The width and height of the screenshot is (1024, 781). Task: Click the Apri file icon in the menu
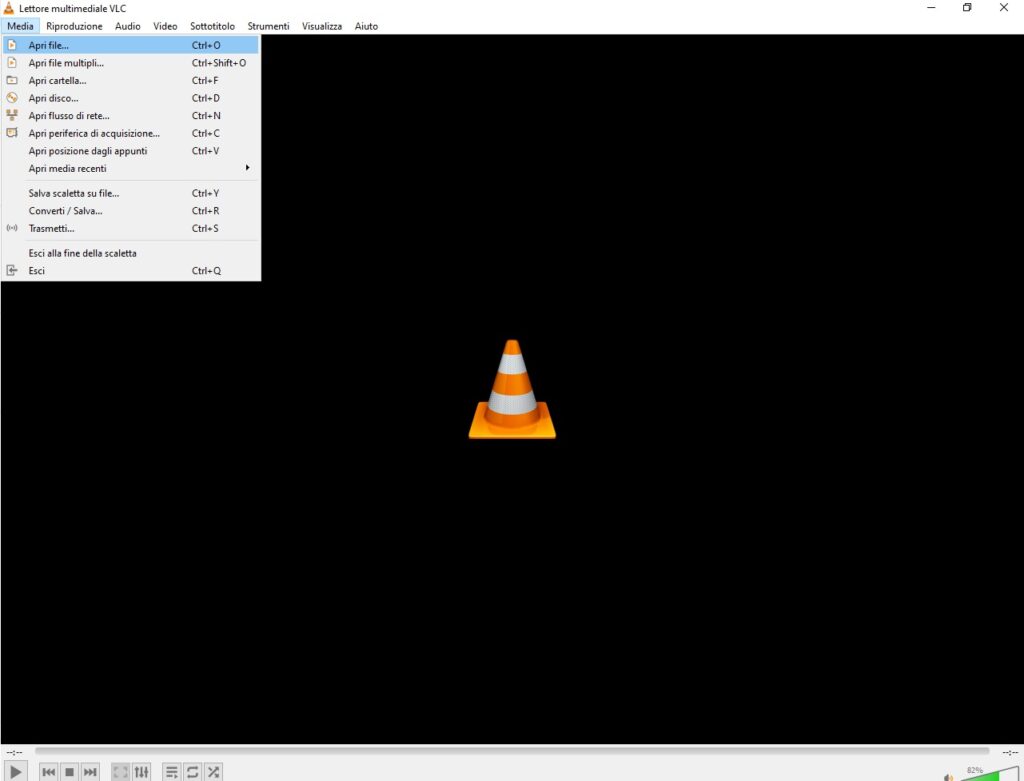pyautogui.click(x=12, y=45)
